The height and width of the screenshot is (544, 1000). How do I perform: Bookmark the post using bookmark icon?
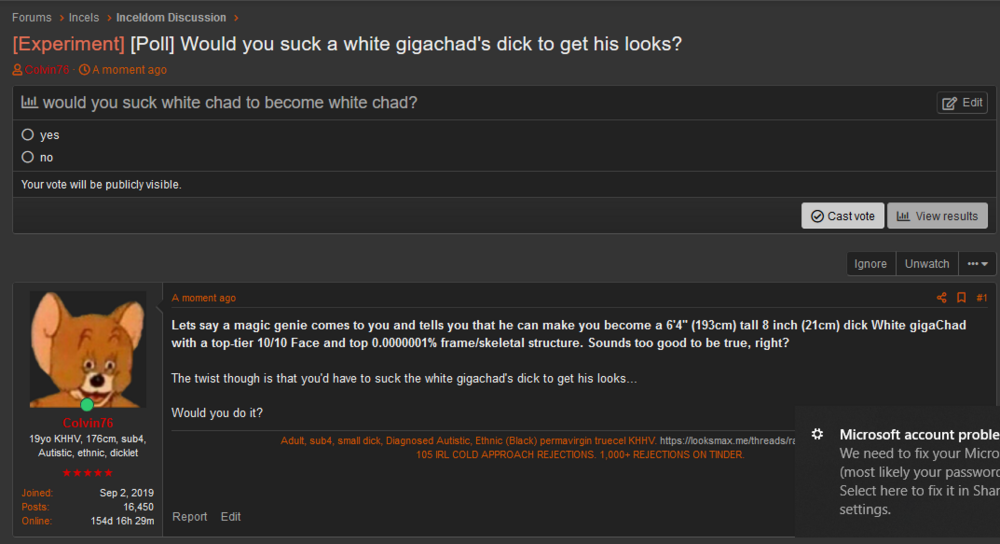pos(961,298)
